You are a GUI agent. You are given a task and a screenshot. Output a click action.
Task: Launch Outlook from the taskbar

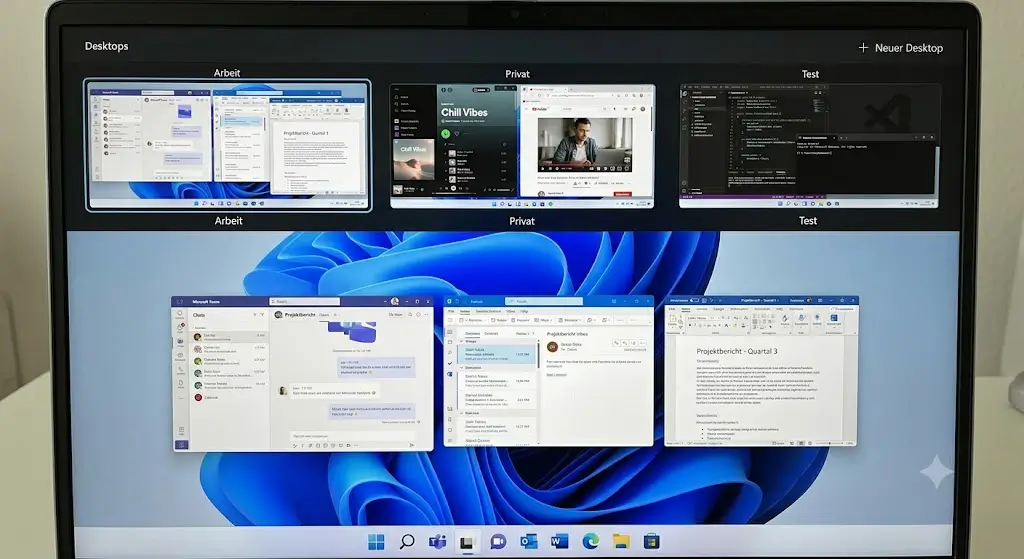(528, 541)
